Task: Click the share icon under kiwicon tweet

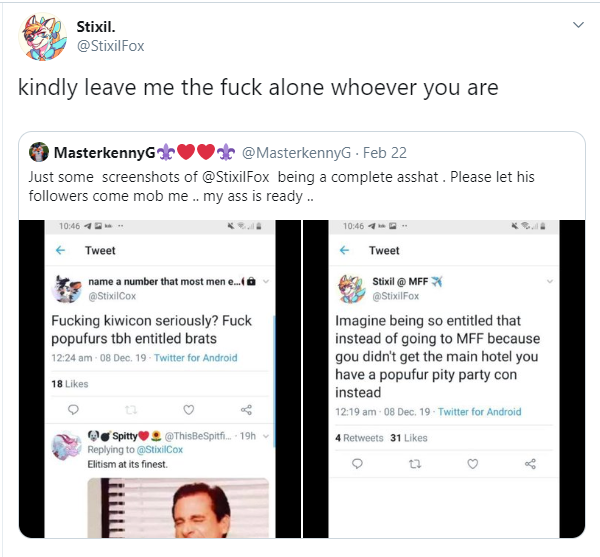Action: click(x=246, y=410)
